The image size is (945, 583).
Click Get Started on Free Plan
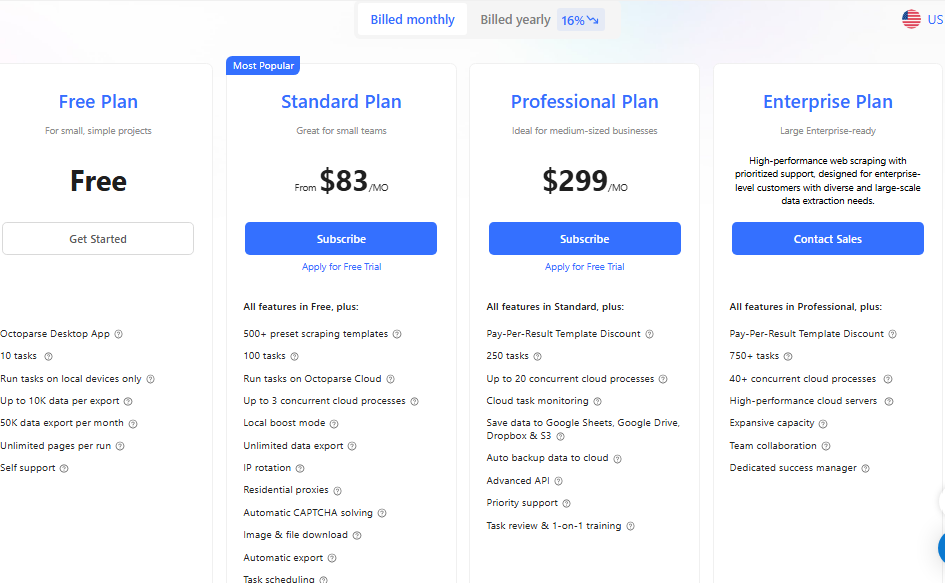pos(98,239)
